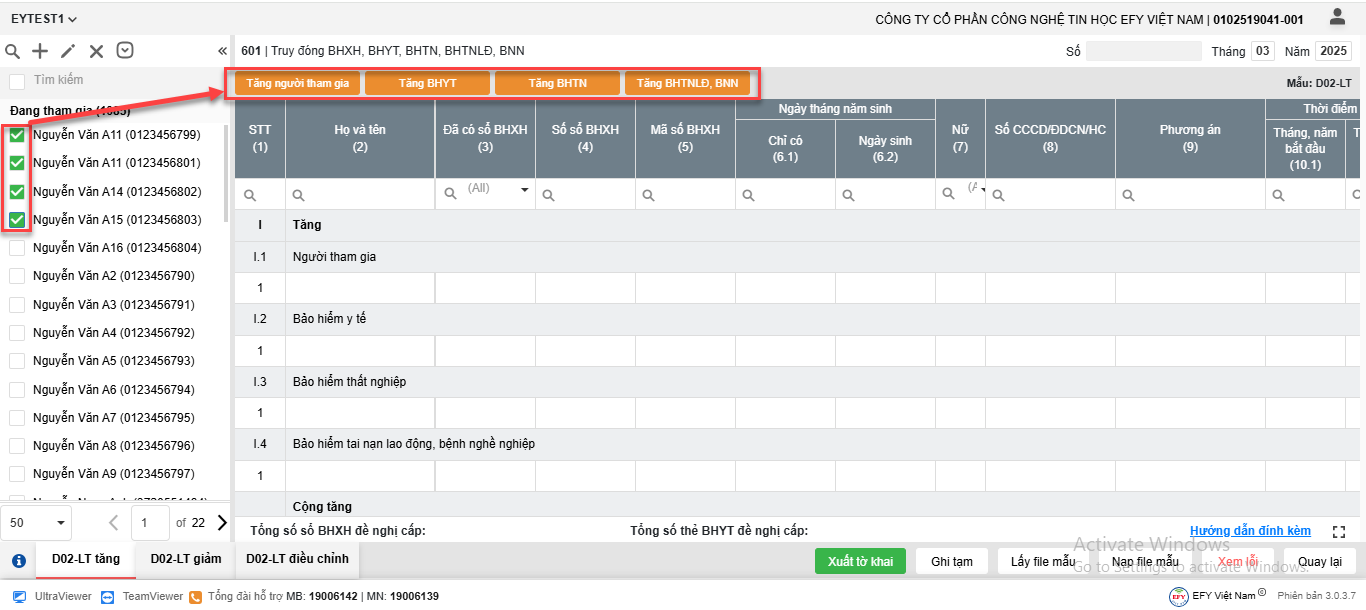The height and width of the screenshot is (610, 1366).
Task: Expand the Đã có sổ BHXH filter dropdown
Action: [524, 190]
